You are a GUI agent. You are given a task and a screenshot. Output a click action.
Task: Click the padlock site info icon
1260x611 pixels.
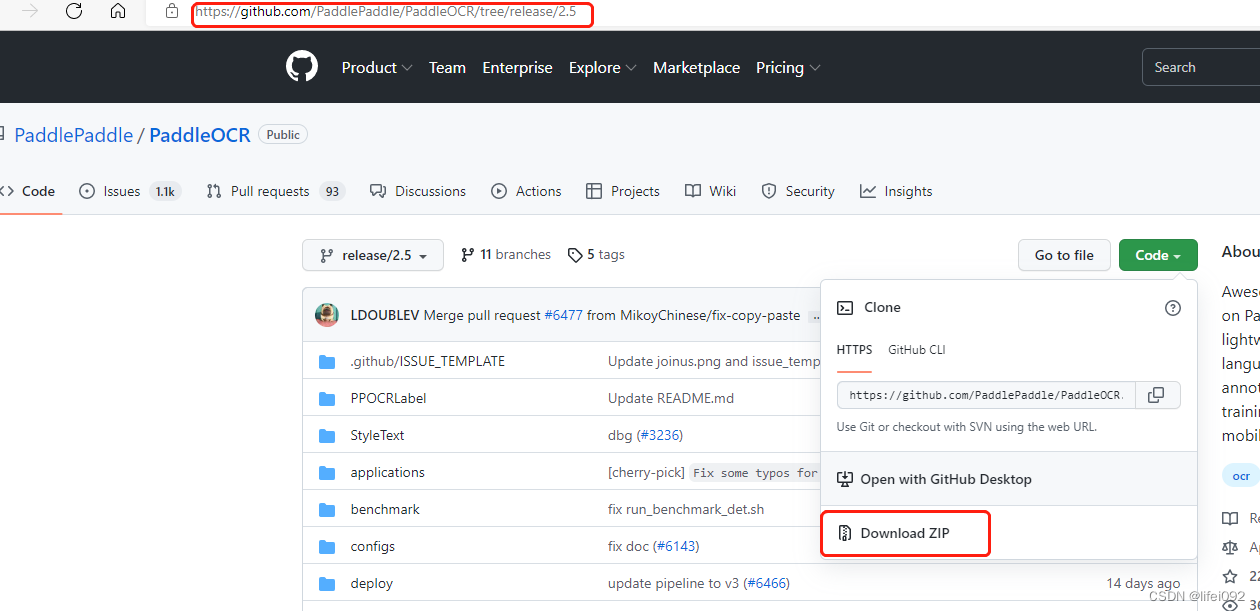172,12
